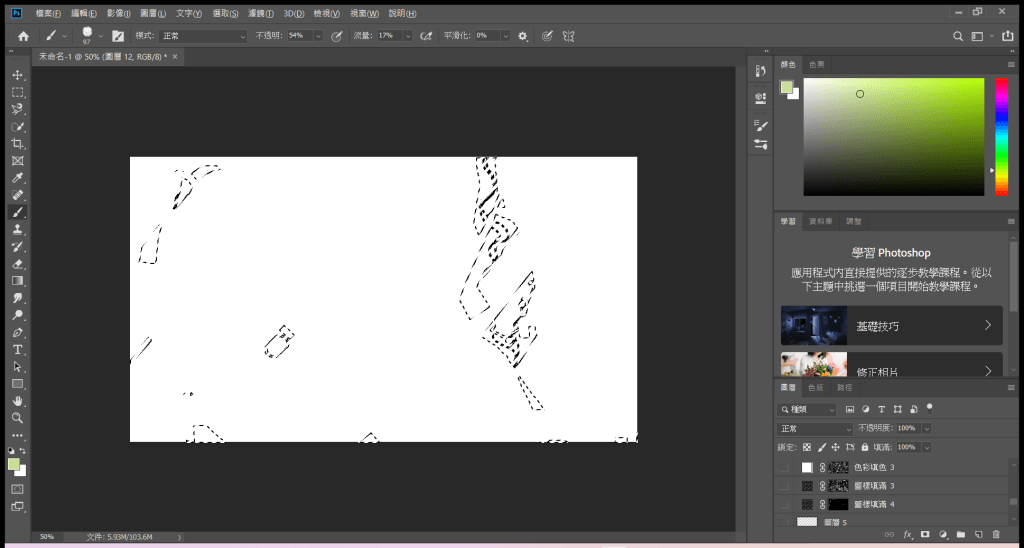Select the Type tool
This screenshot has width=1024, height=548.
coord(17,349)
